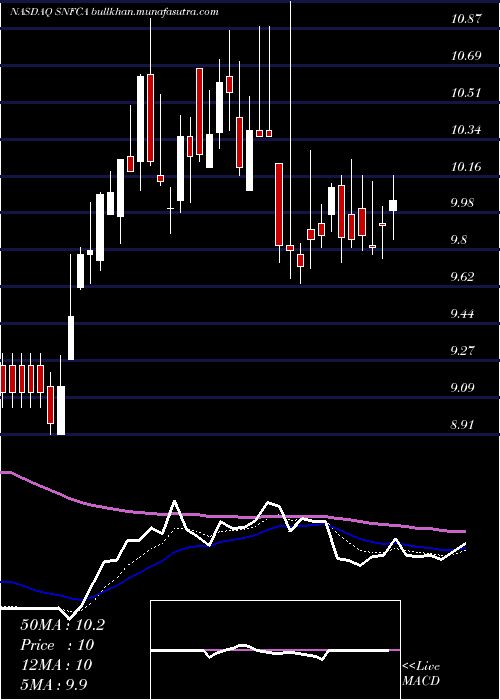The image size is (500, 700).
Task: Select the 10.34 price axis label
Action: tap(466, 130)
